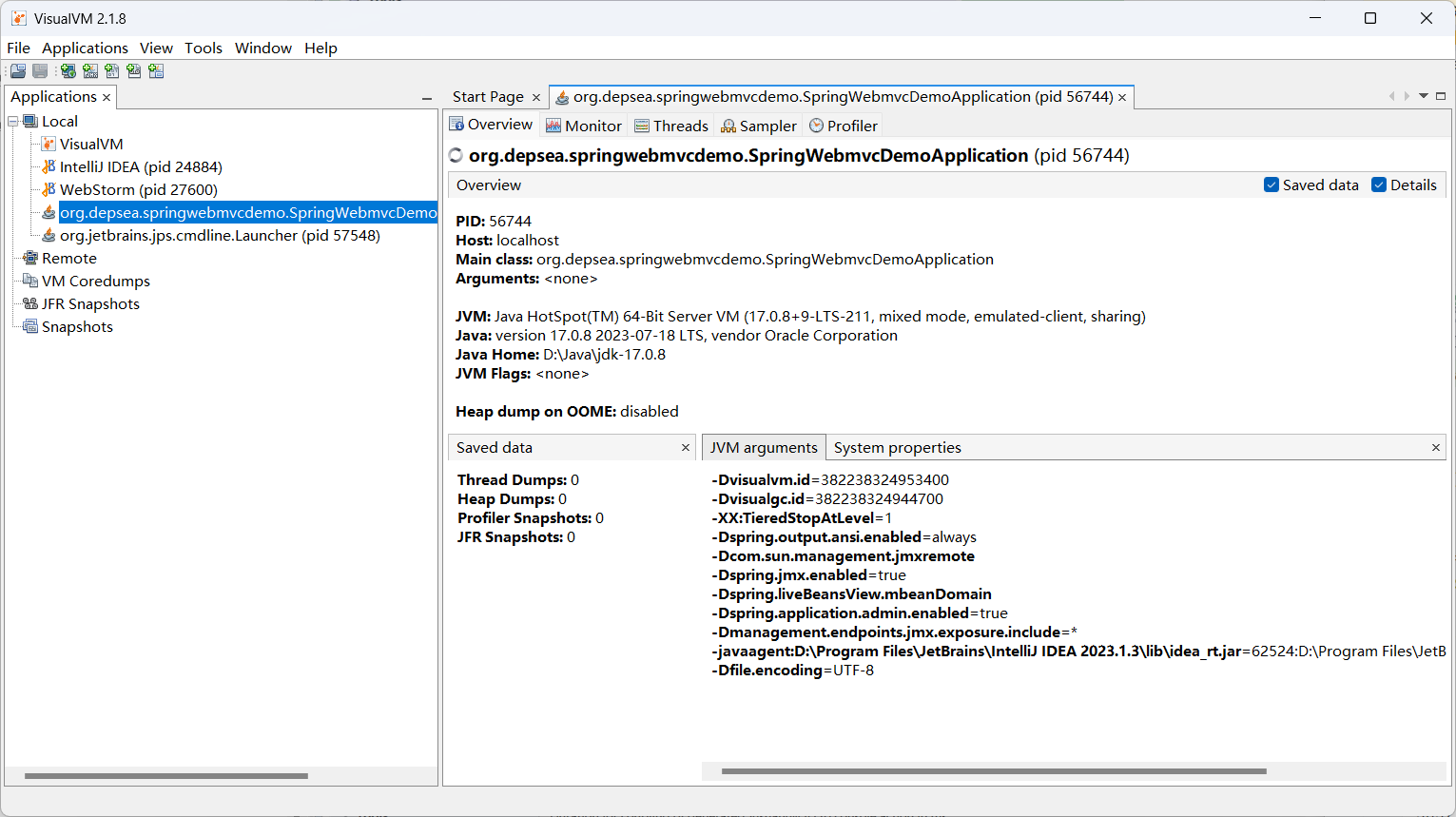Collapse the Local tree node
Viewport: 1456px width, 817px height.
(13, 122)
